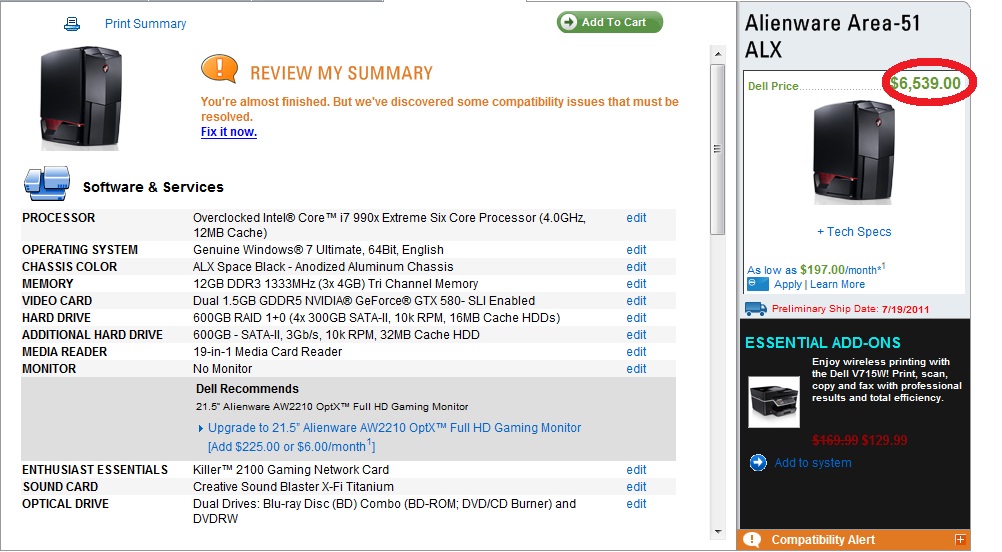Edit the VIDEO CARD selection
The height and width of the screenshot is (552, 1002).
[x=636, y=300]
